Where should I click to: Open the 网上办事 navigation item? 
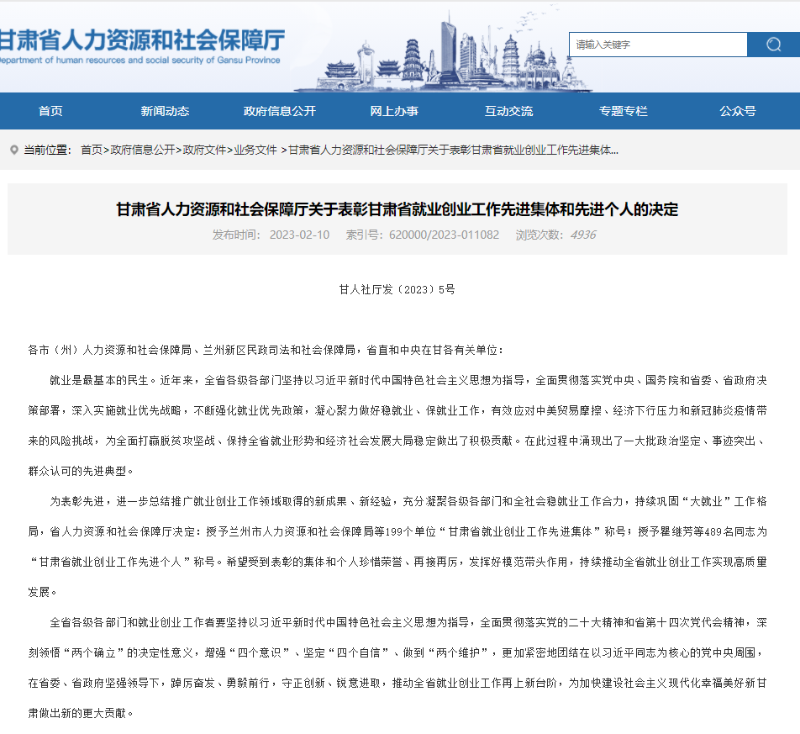point(394,111)
